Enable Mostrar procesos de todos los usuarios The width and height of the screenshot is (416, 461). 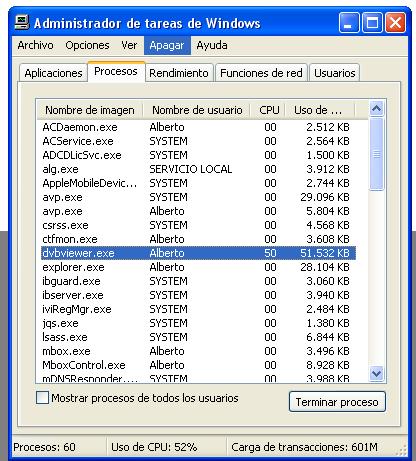[x=42, y=398]
